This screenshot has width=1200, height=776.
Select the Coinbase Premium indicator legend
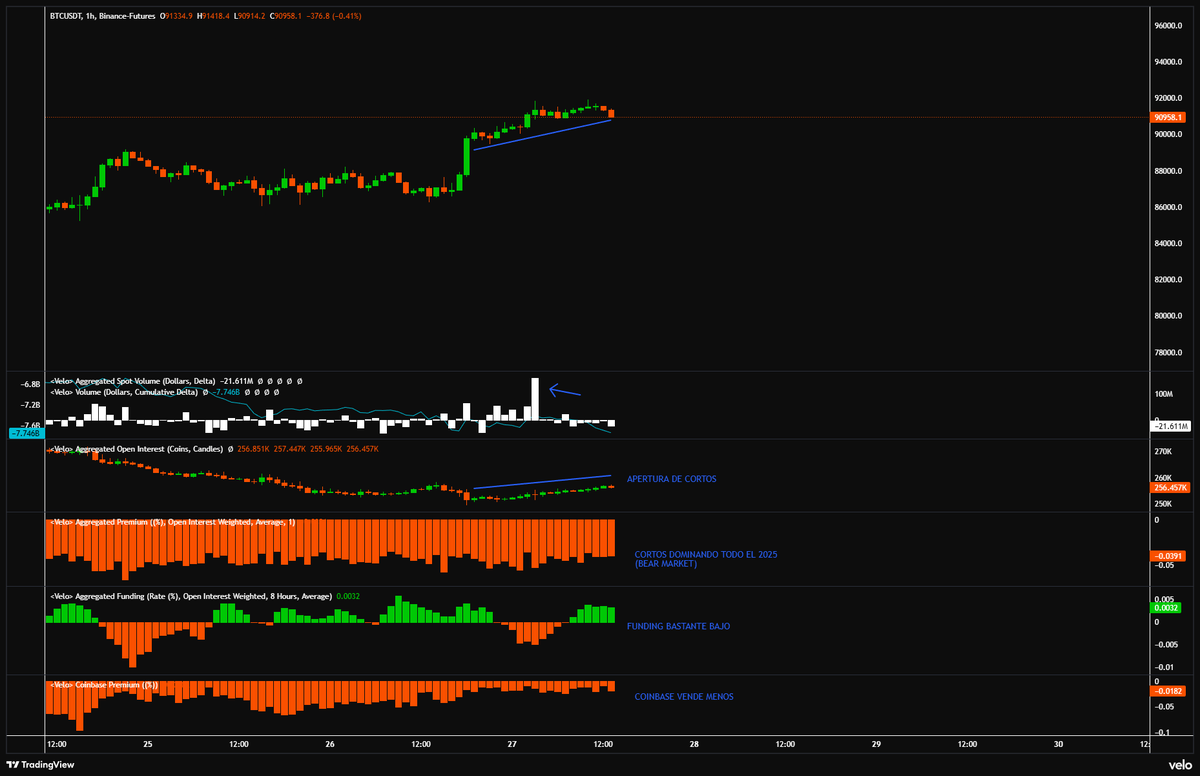pyautogui.click(x=104, y=685)
